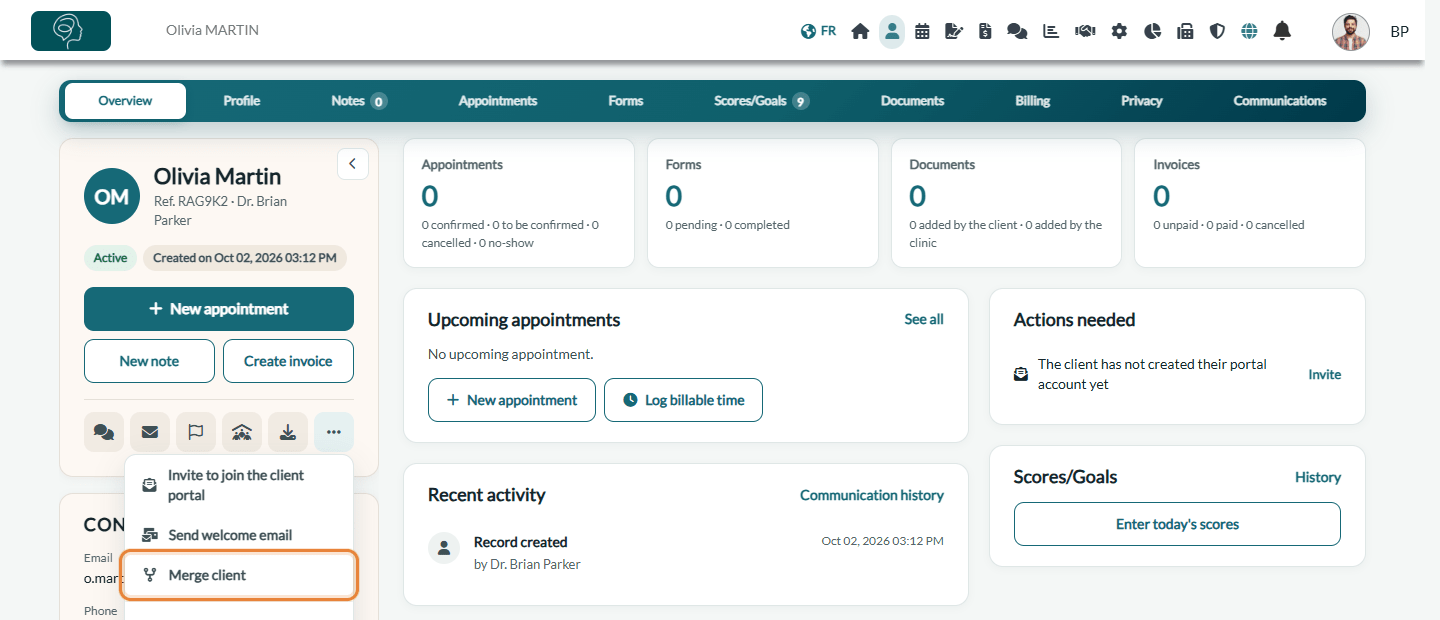Click the filled New appointment button in sidebar

pyautogui.click(x=219, y=309)
